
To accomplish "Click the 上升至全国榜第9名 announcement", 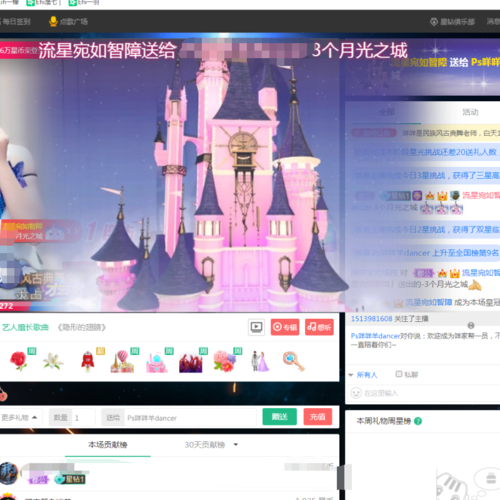I will 466,253.
